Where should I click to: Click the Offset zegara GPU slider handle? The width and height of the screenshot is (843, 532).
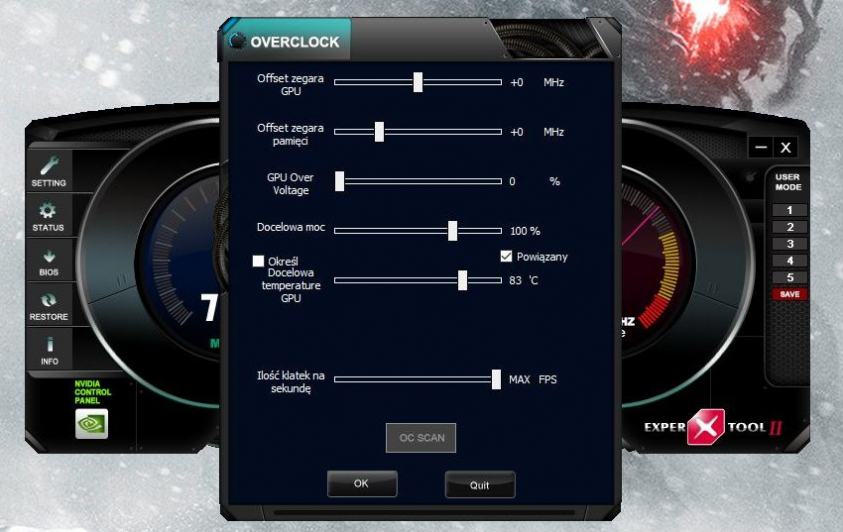[x=418, y=82]
